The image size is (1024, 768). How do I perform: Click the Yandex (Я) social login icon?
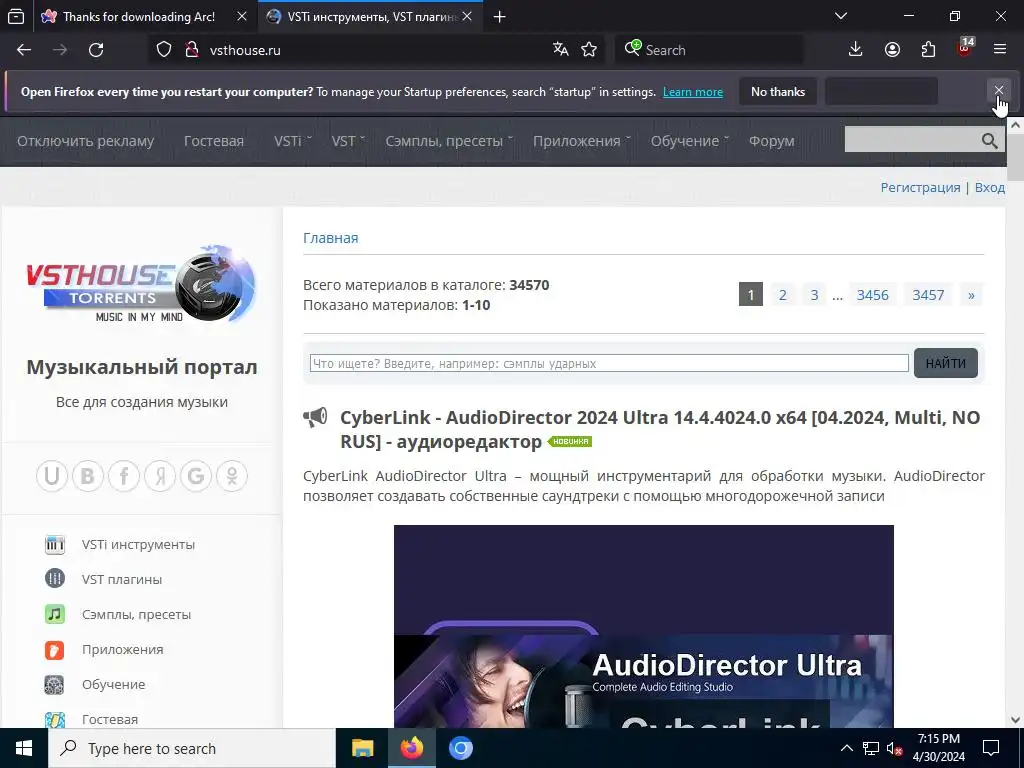coord(160,475)
